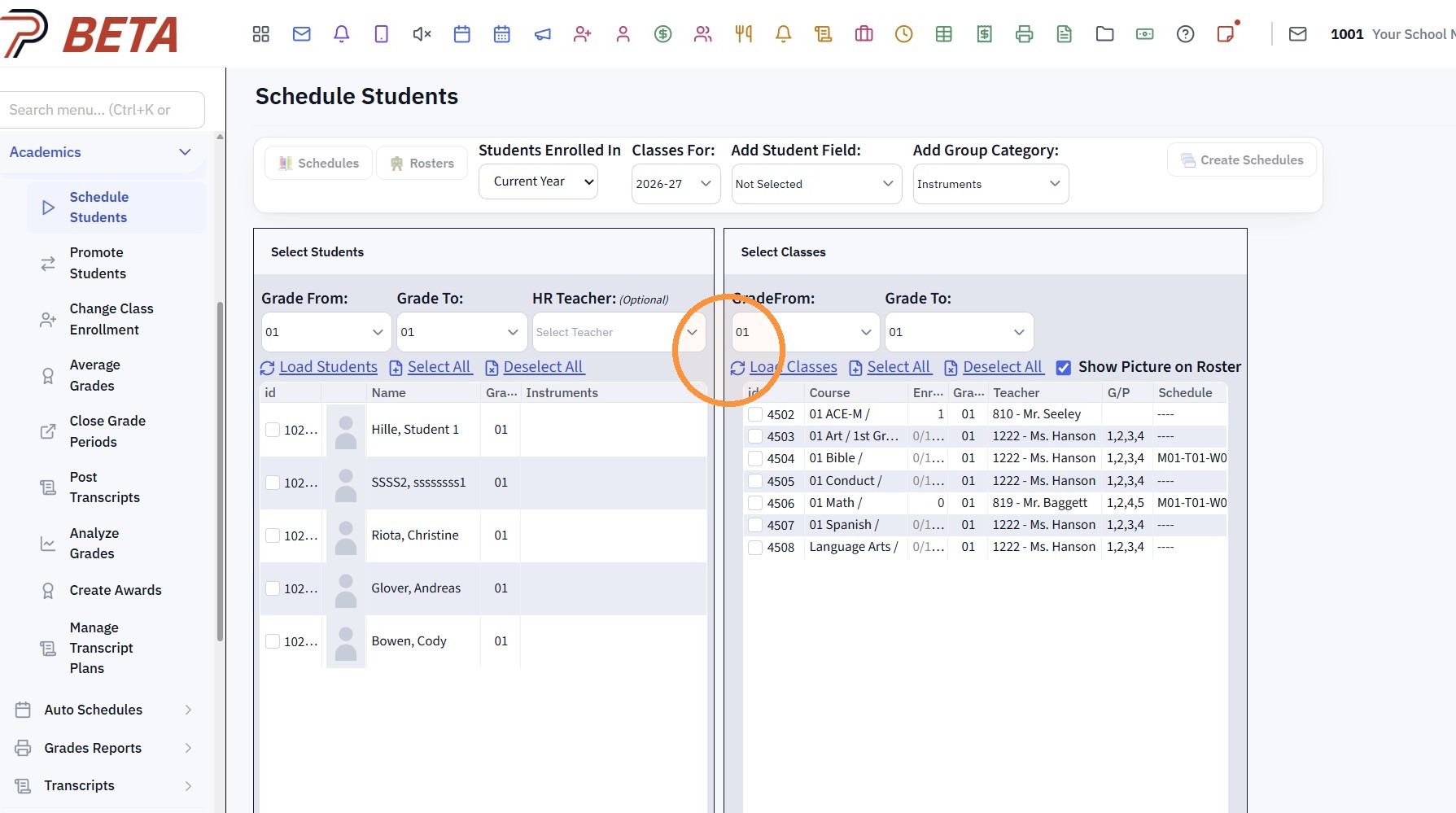Select the checkbox for Riota, Christine
The width and height of the screenshot is (1456, 813).
pos(273,535)
